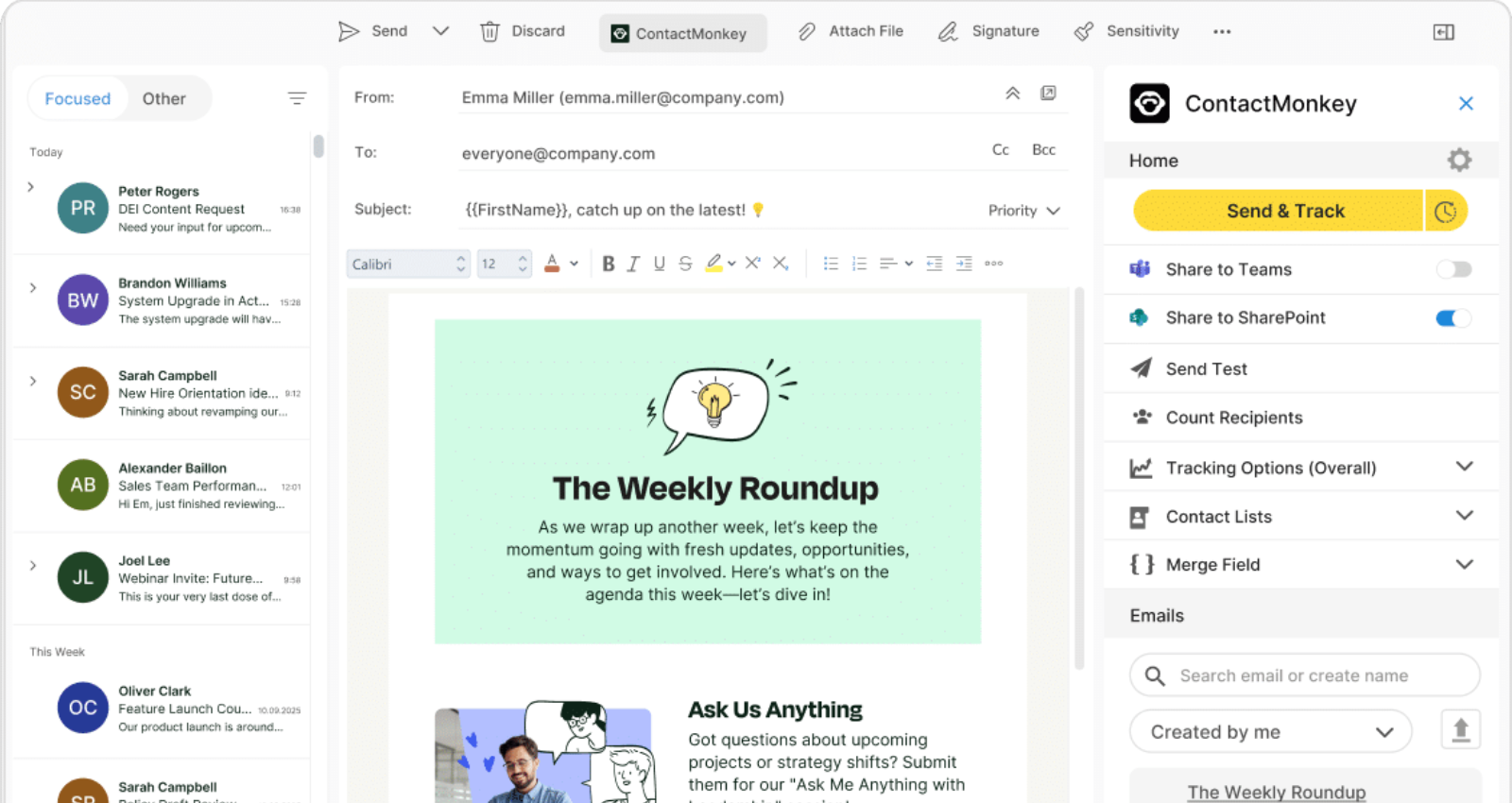Schedule send with the clock icon

pyautogui.click(x=1446, y=212)
